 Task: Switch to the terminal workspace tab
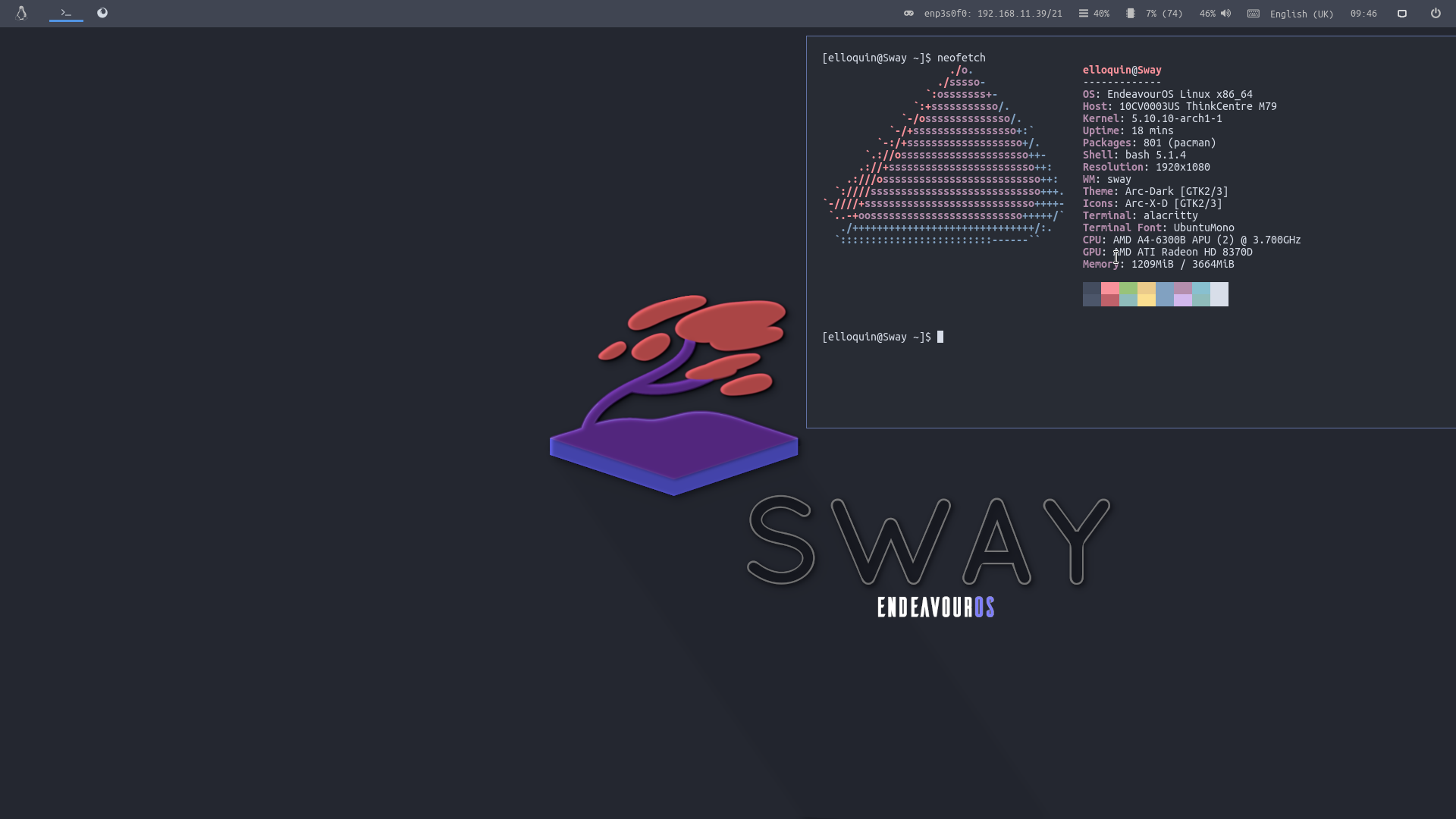point(66,13)
